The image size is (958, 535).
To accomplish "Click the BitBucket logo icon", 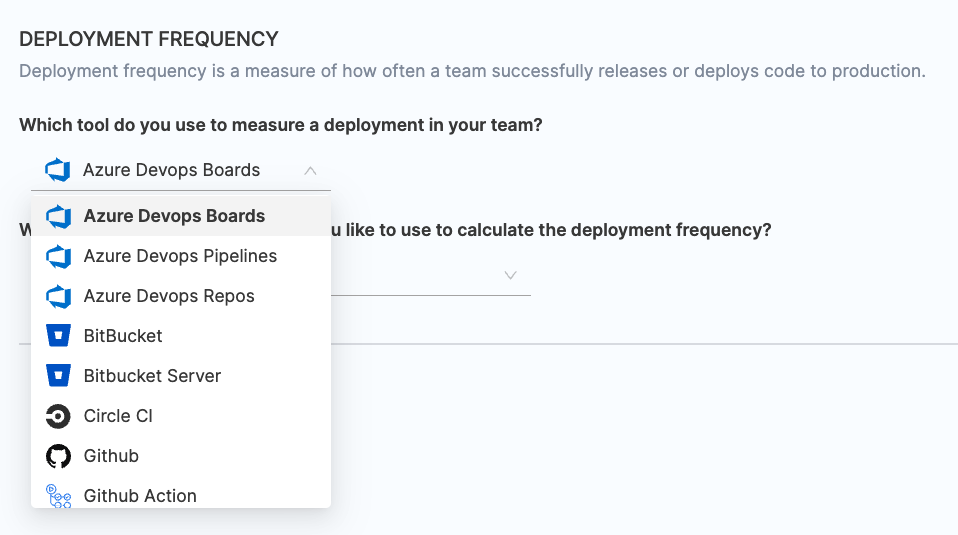I will 58,336.
